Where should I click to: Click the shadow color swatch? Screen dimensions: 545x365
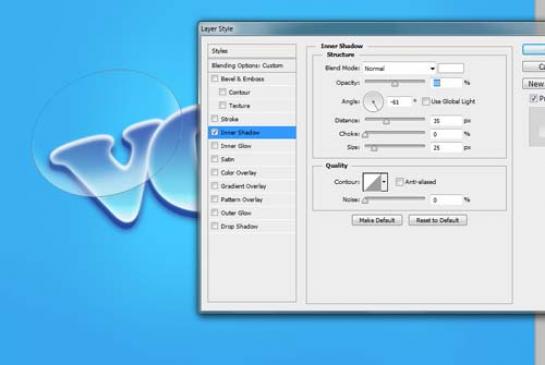(451, 68)
